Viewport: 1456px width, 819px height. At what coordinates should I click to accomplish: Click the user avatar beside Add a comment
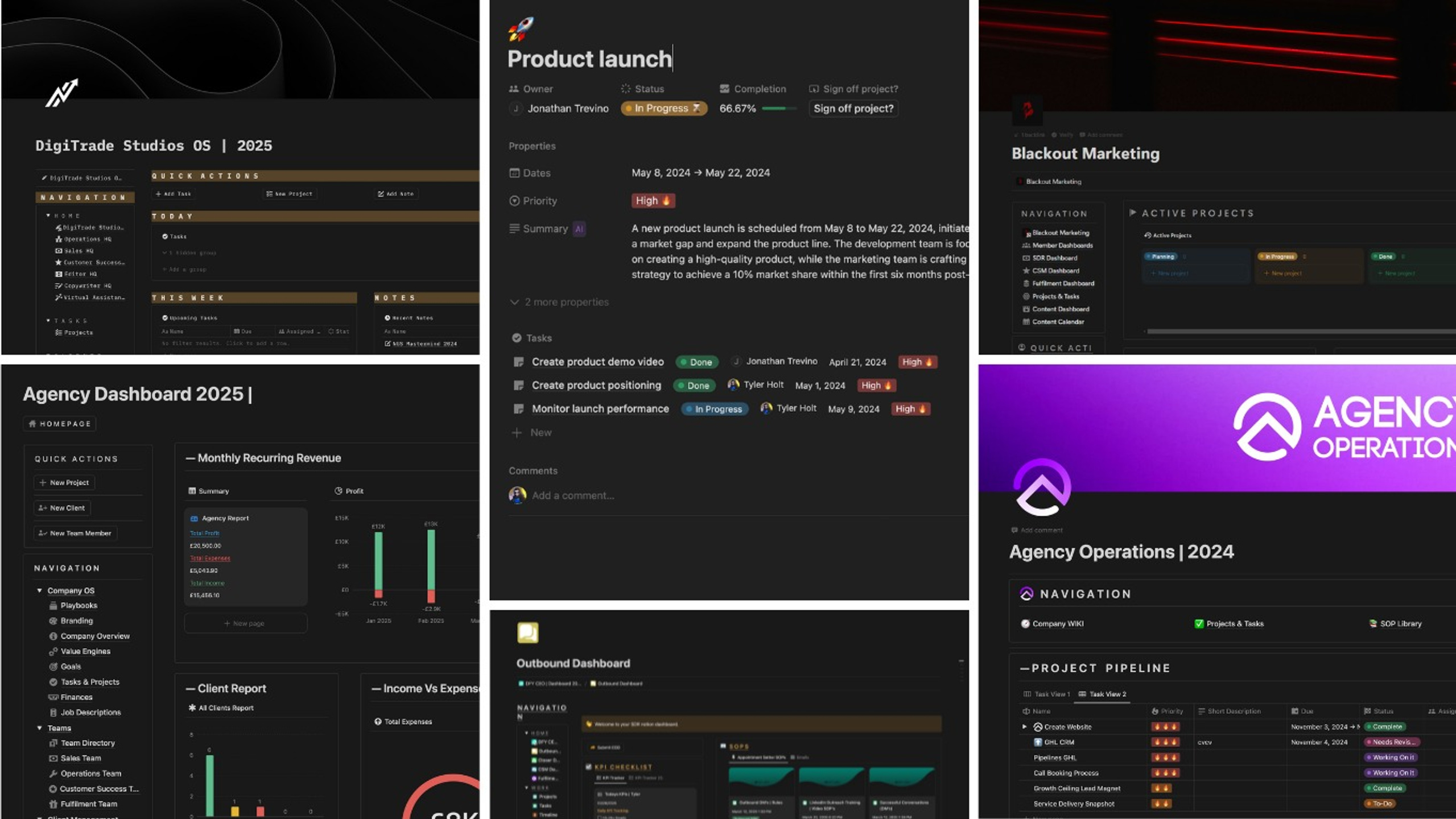517,495
